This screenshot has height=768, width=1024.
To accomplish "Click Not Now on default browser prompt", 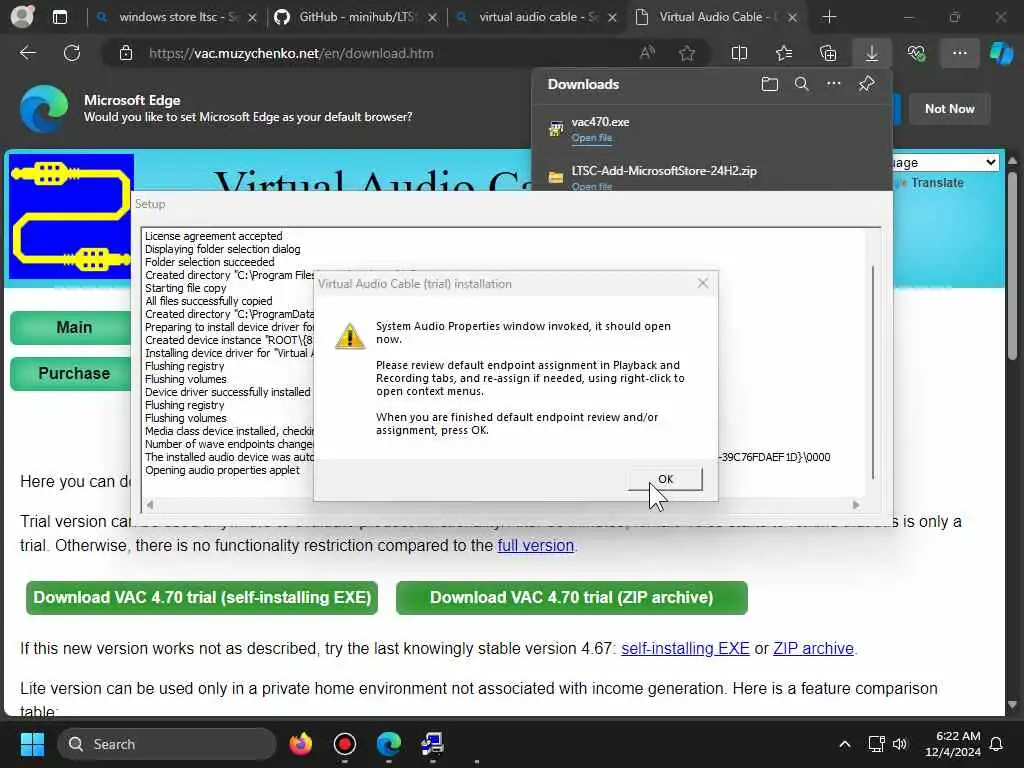I will 950,109.
